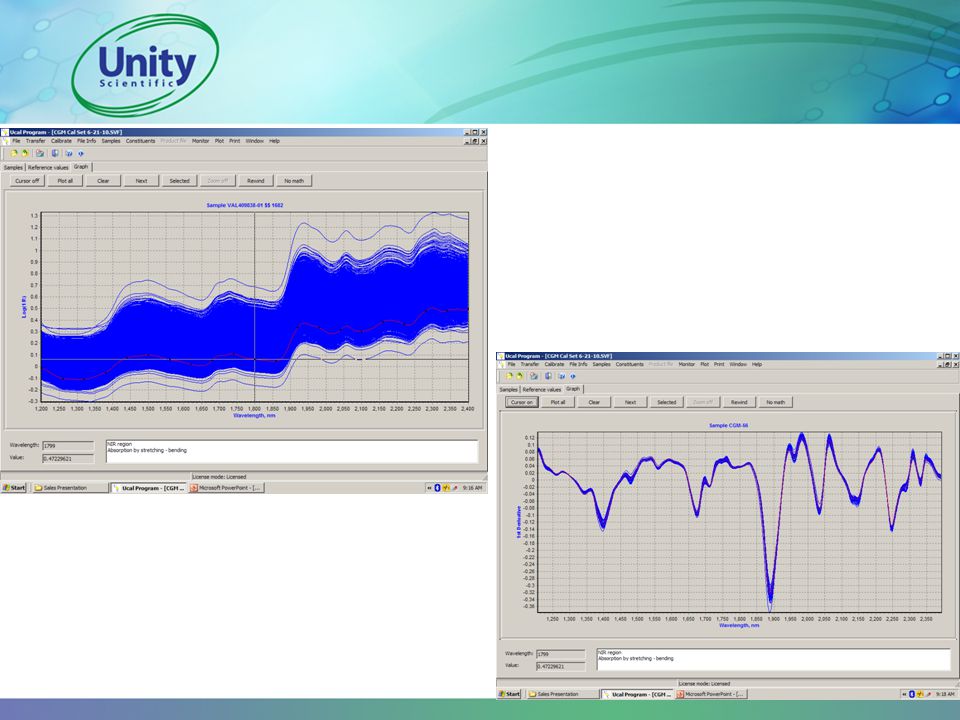Expand hidden tray icons arrow near 9:16 AM clock
Viewport: 960px width, 720px height.
coord(430,488)
